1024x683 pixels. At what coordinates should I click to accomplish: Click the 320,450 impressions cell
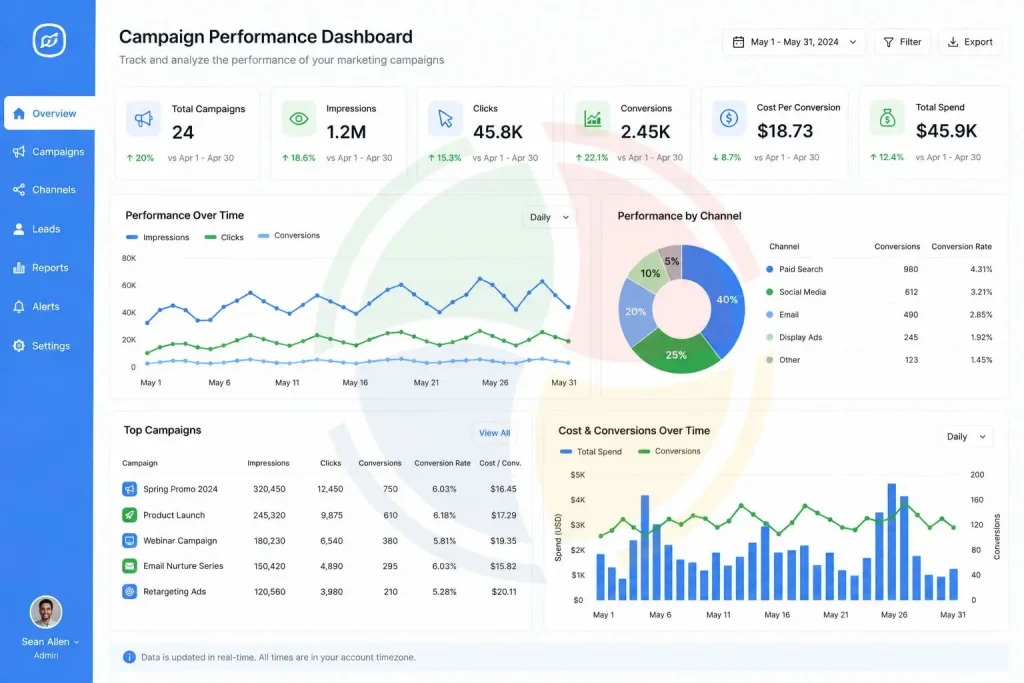point(269,489)
